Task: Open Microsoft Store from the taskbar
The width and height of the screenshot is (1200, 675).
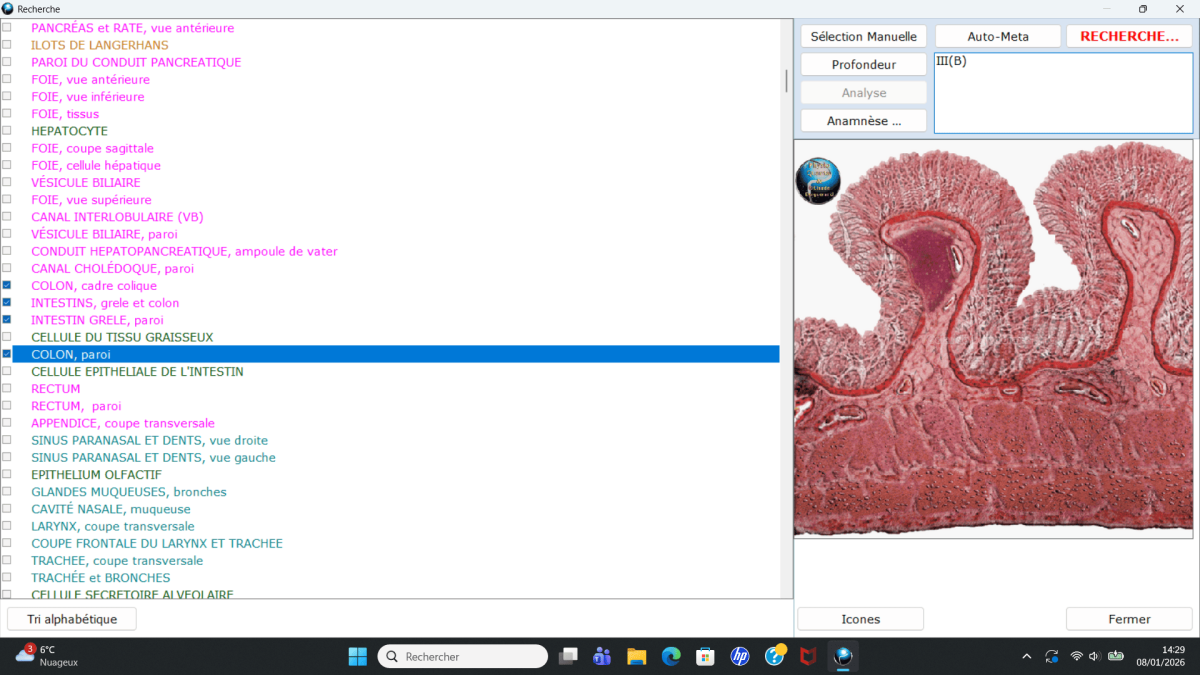Action: click(x=705, y=656)
